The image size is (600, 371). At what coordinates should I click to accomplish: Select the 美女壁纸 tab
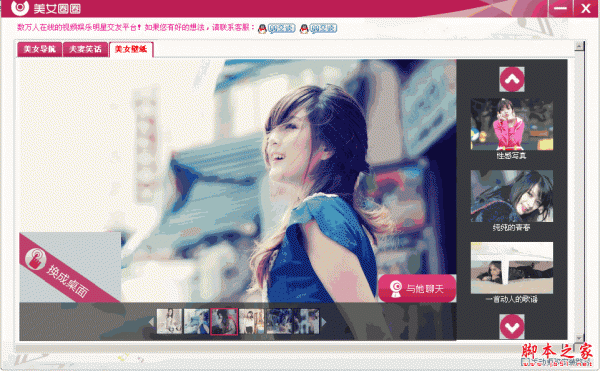(x=131, y=49)
